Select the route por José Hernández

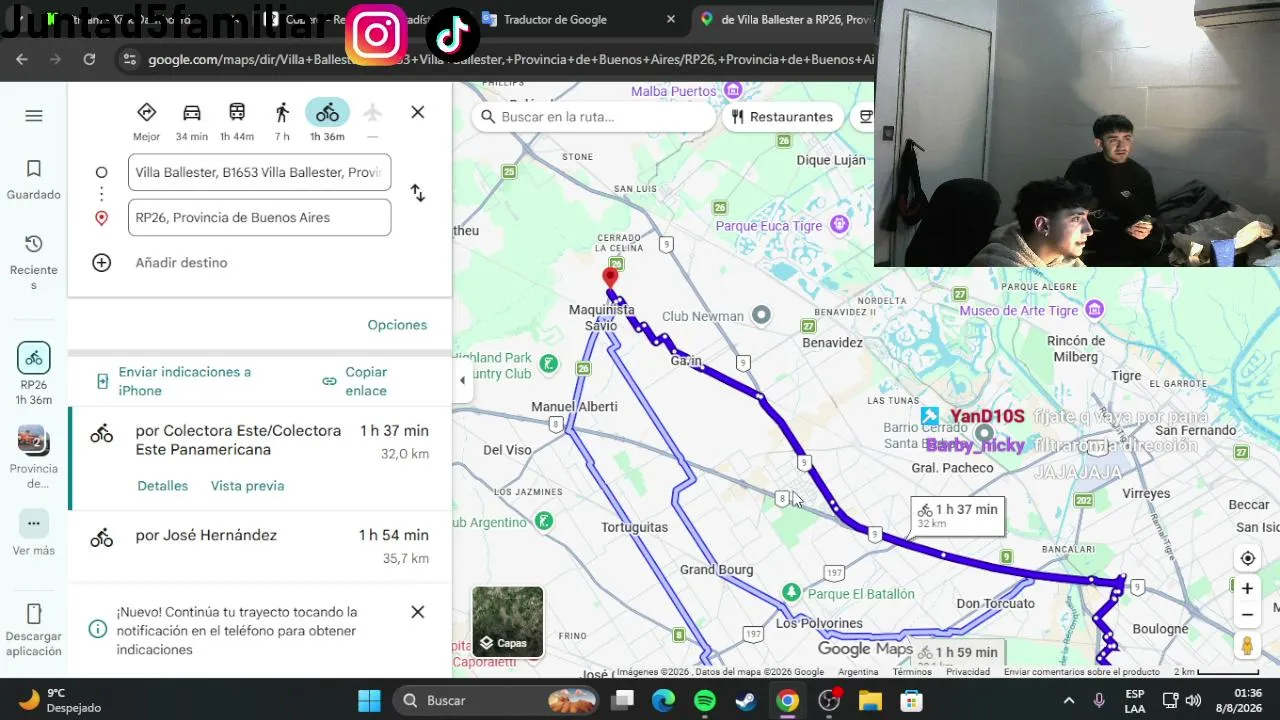pos(260,546)
